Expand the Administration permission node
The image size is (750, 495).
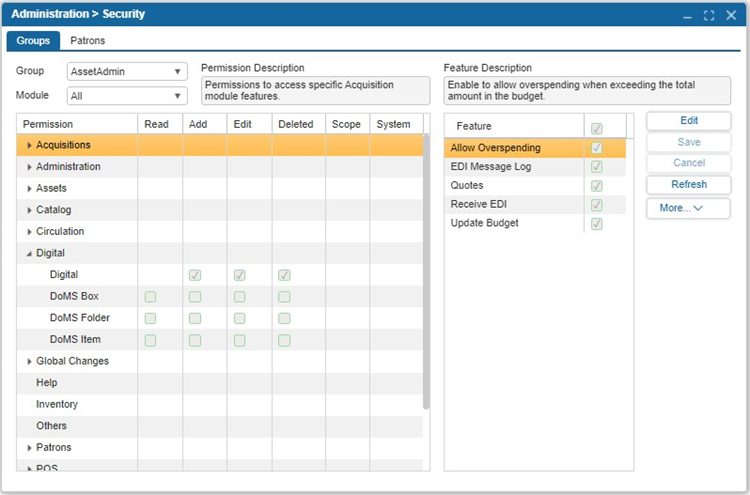[x=29, y=167]
